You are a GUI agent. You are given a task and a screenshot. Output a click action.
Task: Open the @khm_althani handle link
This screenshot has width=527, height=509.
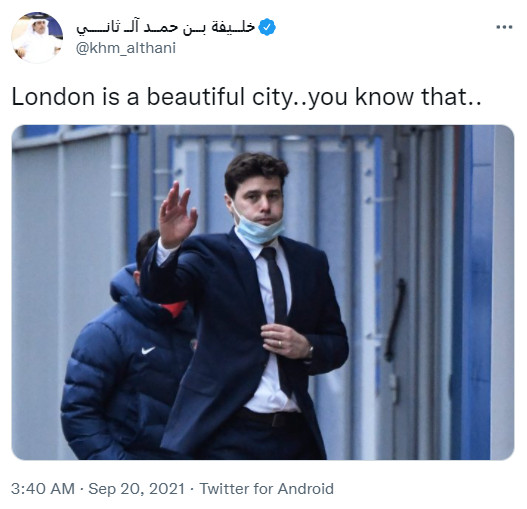pos(126,48)
